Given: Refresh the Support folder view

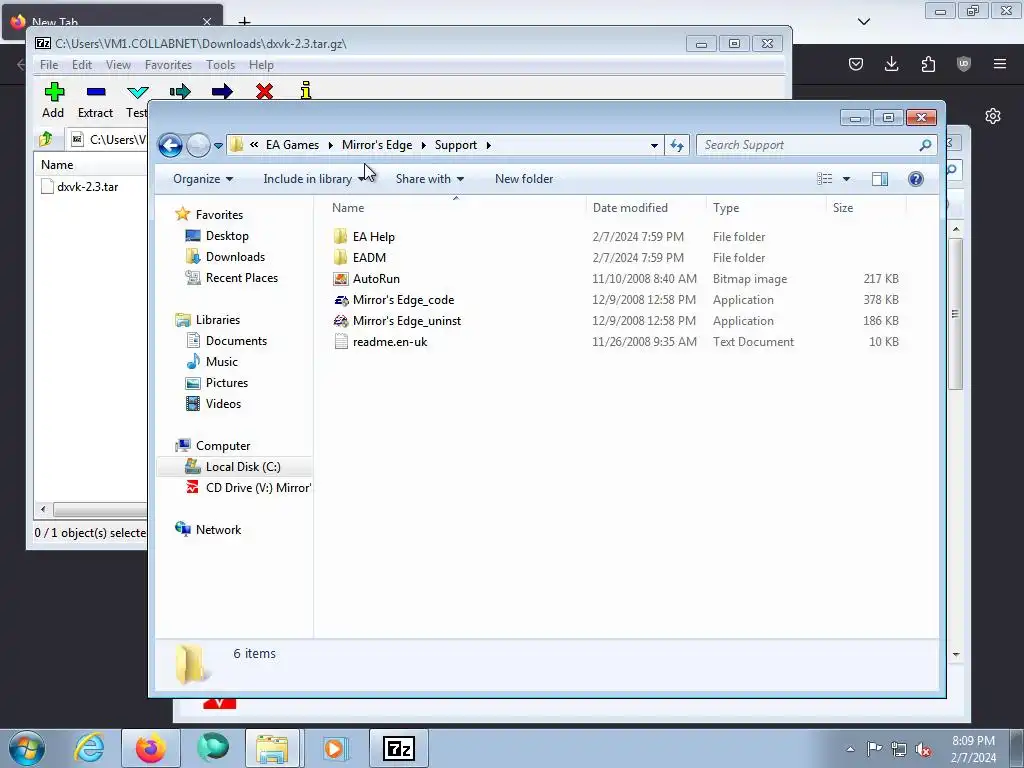Looking at the screenshot, I should (x=677, y=145).
